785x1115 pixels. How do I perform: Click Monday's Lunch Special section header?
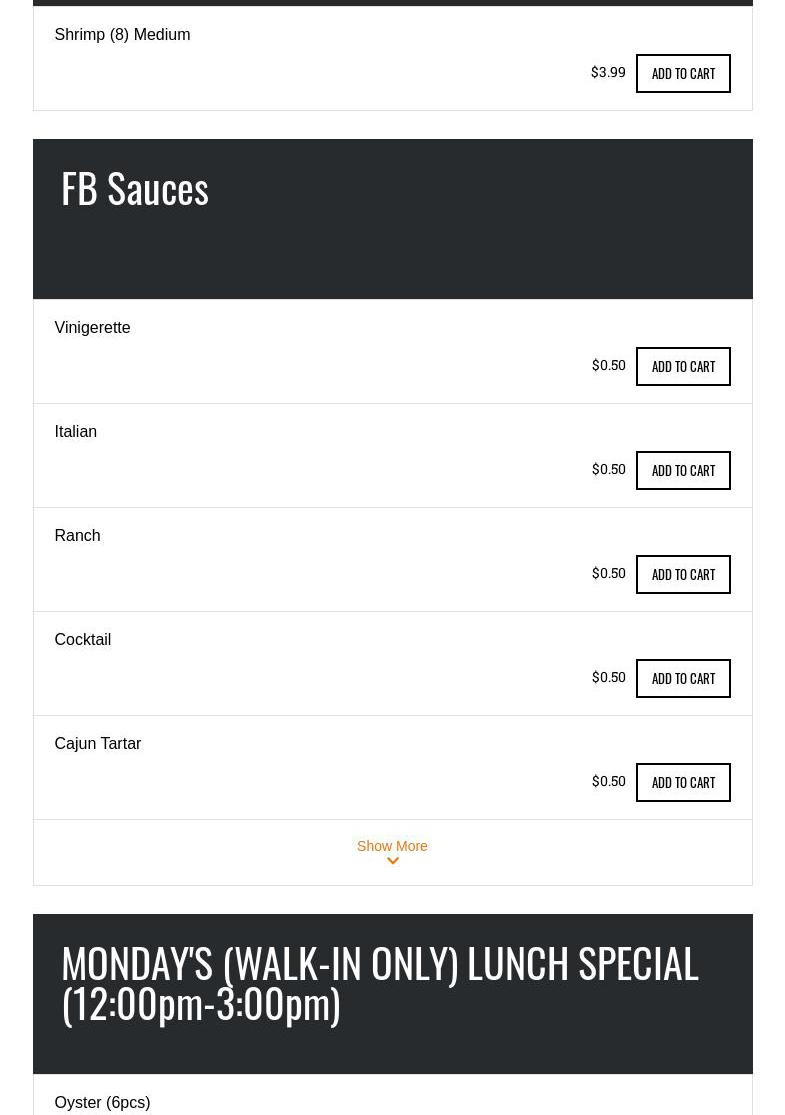(379, 983)
